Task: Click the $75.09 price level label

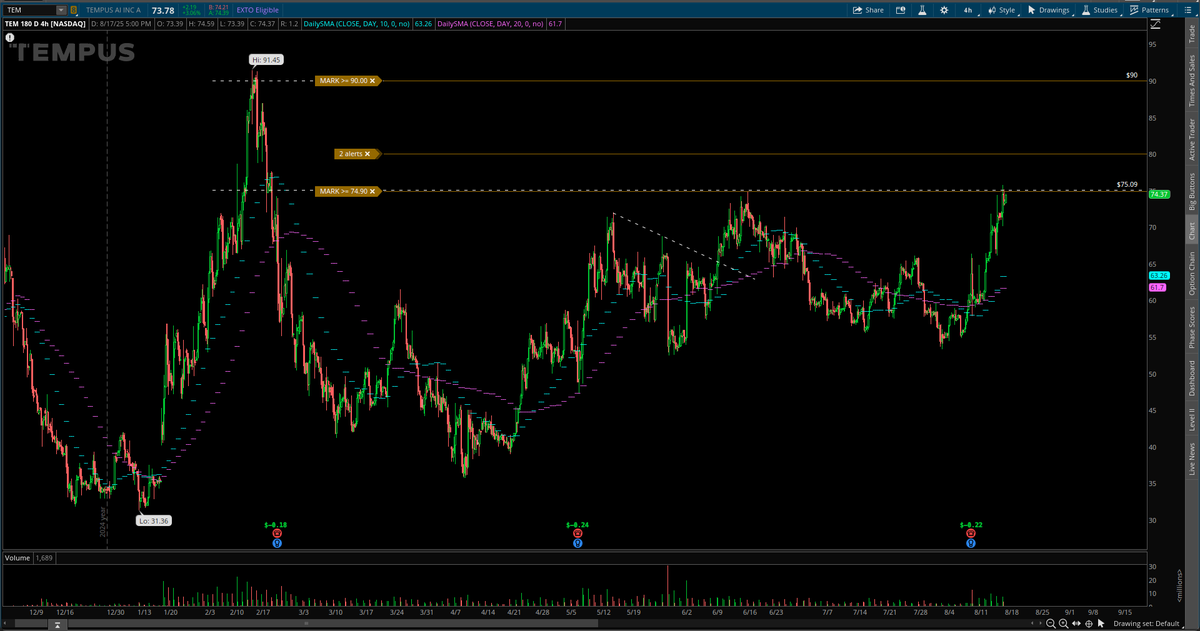Action: click(x=1127, y=185)
